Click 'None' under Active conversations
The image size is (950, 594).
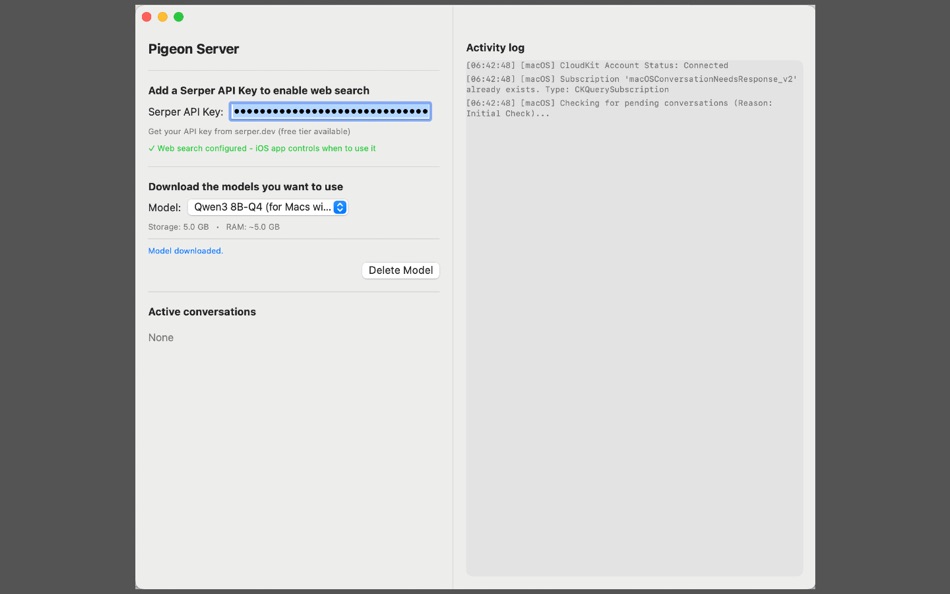pyautogui.click(x=161, y=337)
